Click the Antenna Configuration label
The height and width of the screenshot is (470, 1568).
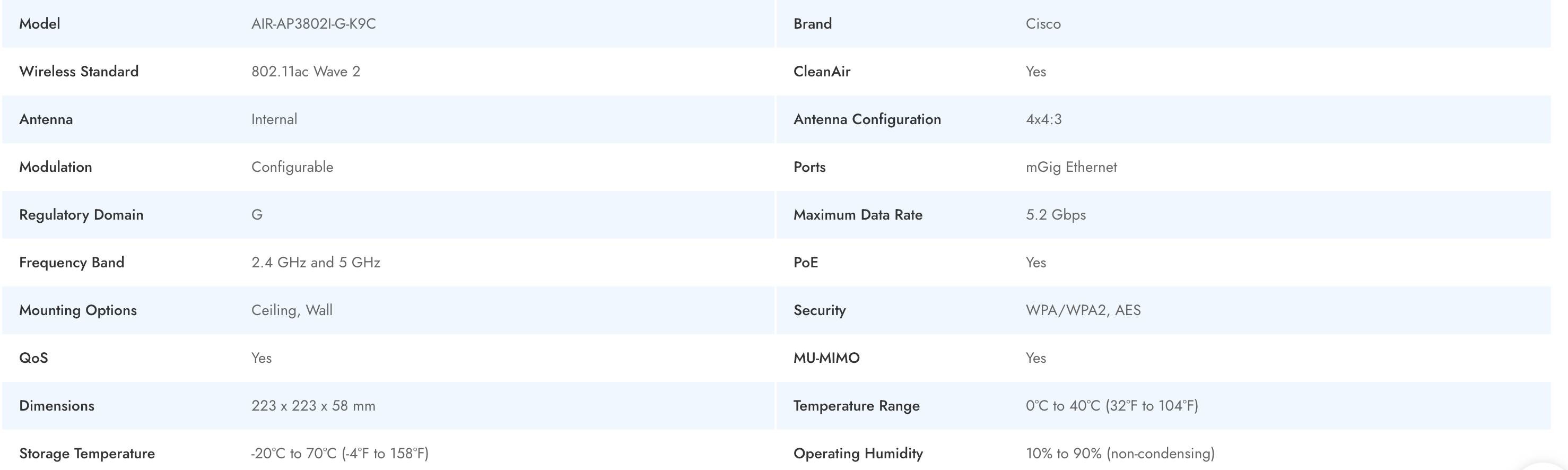pyautogui.click(x=867, y=119)
